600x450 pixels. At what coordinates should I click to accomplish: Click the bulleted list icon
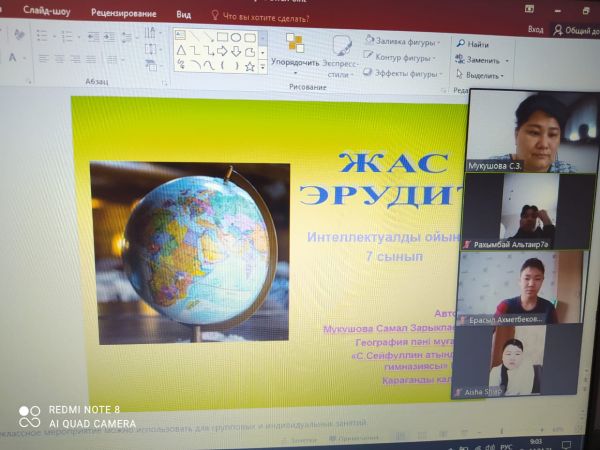tap(42, 36)
